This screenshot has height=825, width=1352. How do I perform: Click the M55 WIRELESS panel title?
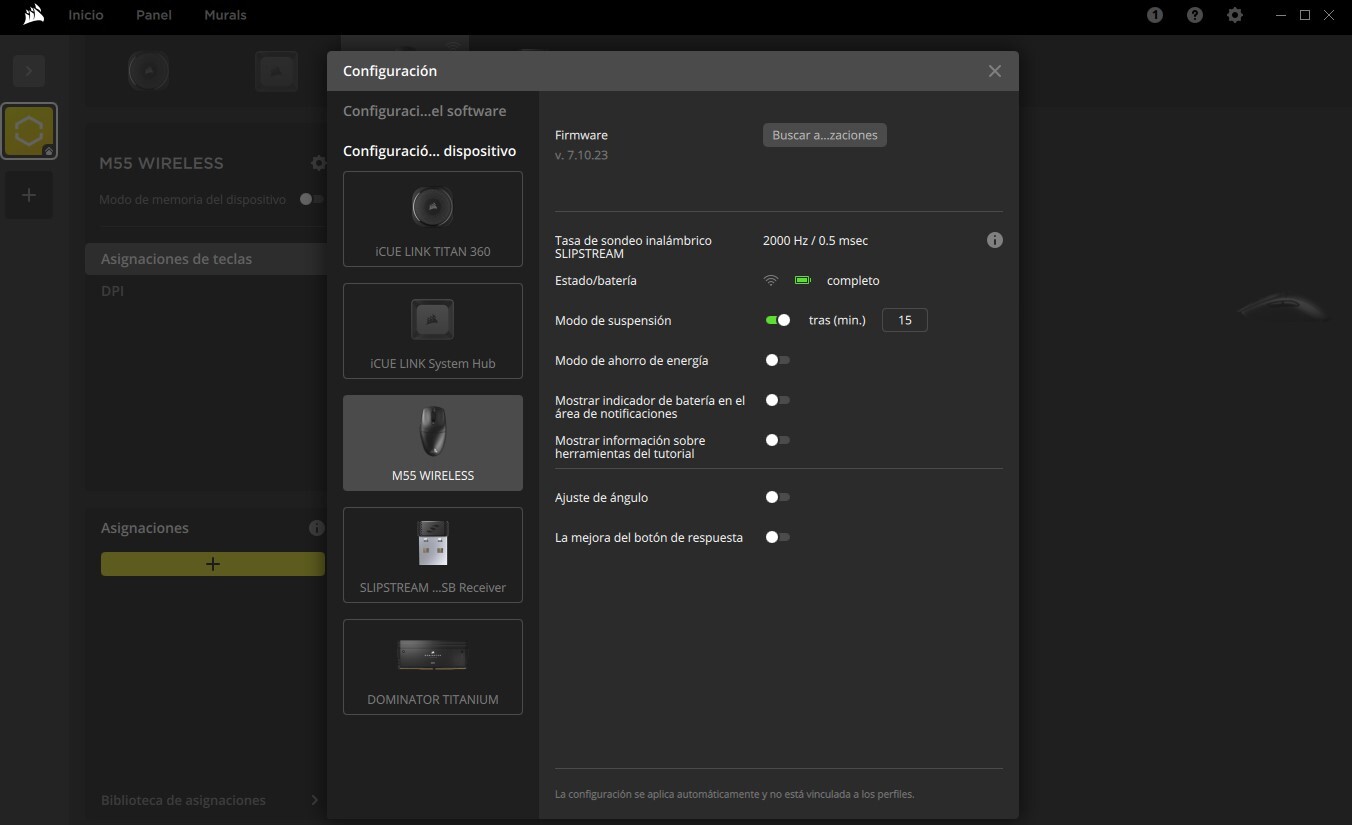tap(162, 163)
